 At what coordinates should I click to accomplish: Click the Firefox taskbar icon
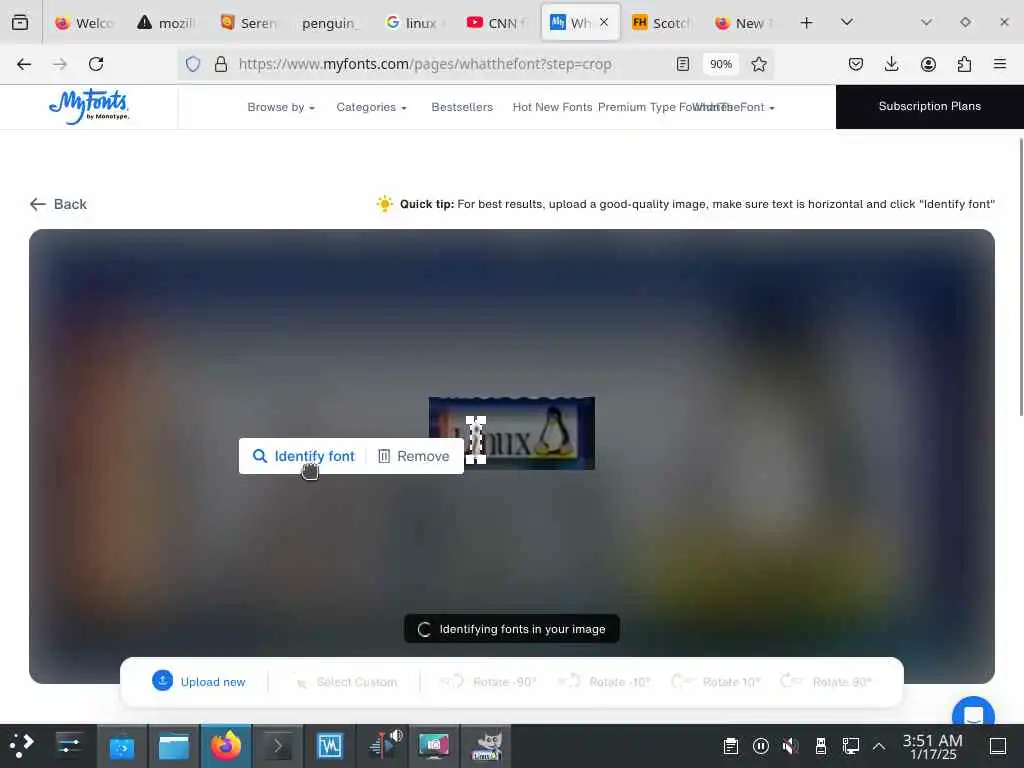point(226,746)
